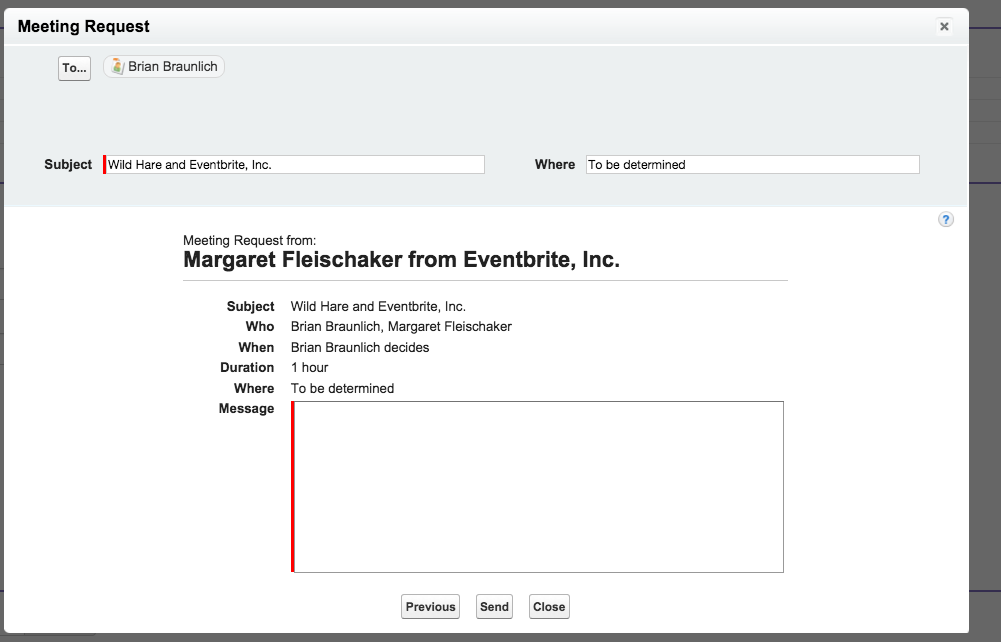Click the contact icon beside Brian Braunlich
Image resolution: width=1001 pixels, height=642 pixels.
pyautogui.click(x=117, y=67)
